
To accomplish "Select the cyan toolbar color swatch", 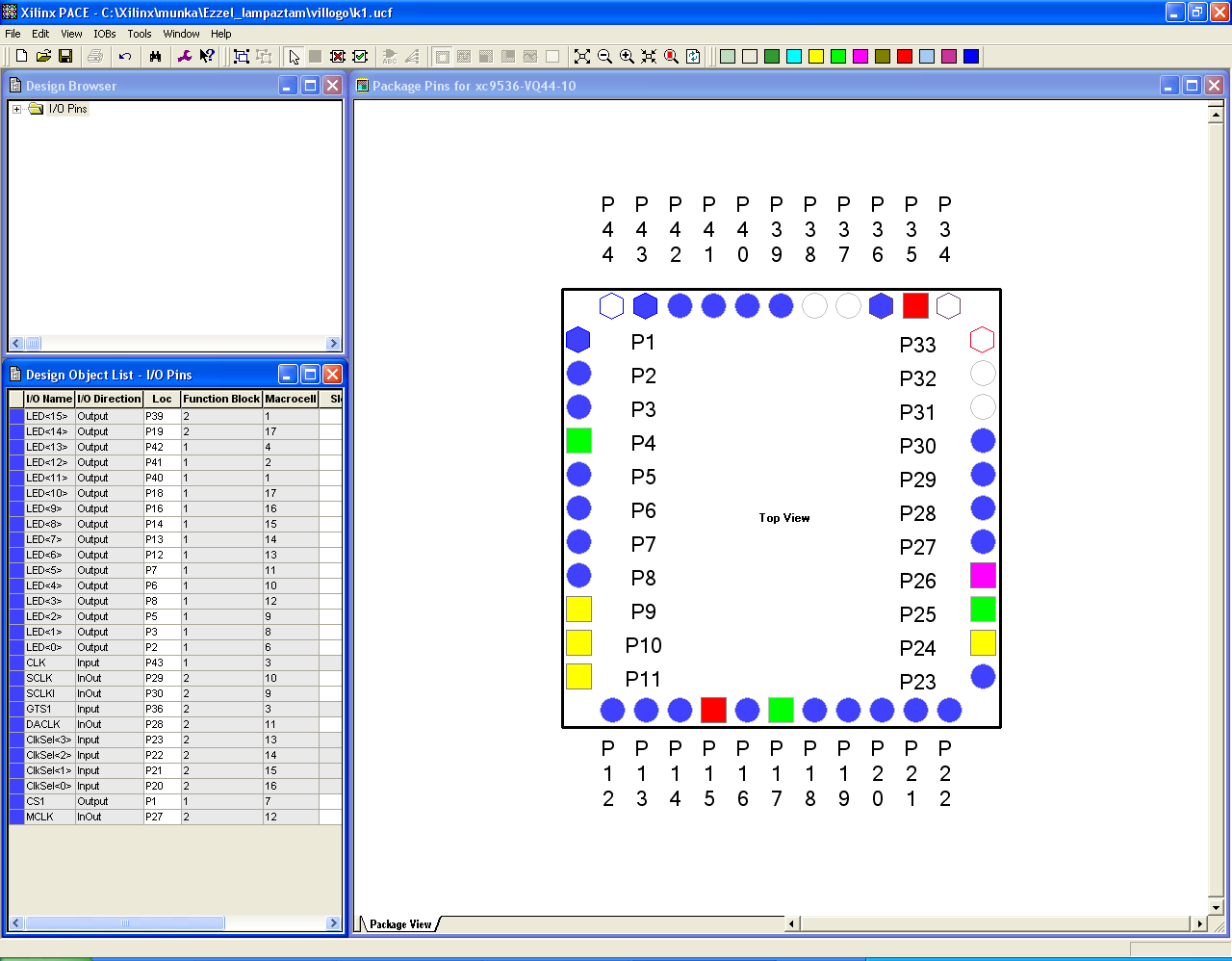I will 794,57.
